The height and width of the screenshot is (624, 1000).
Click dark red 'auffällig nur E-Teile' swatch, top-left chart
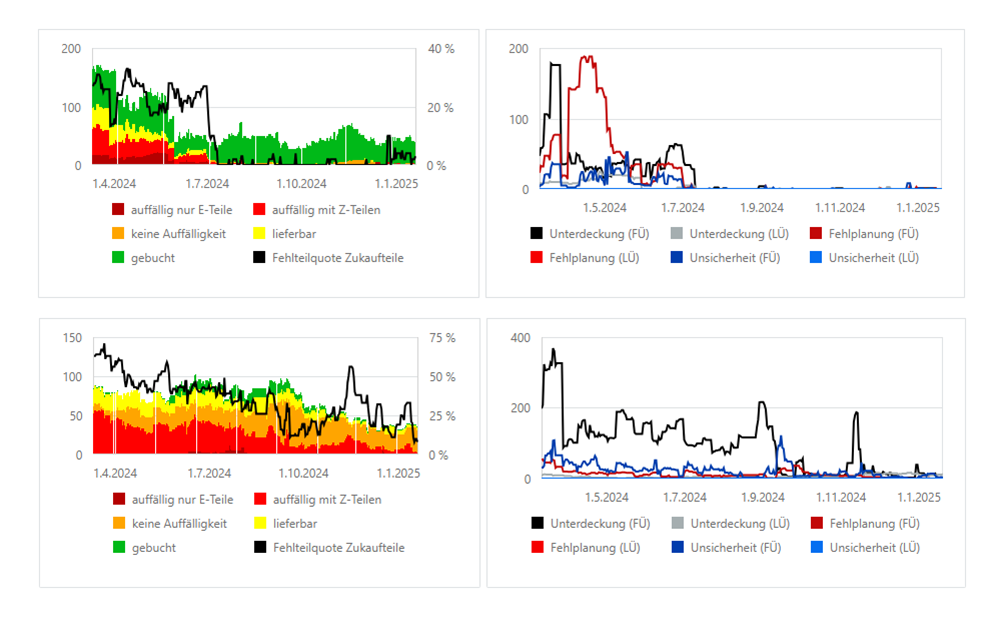tap(119, 210)
